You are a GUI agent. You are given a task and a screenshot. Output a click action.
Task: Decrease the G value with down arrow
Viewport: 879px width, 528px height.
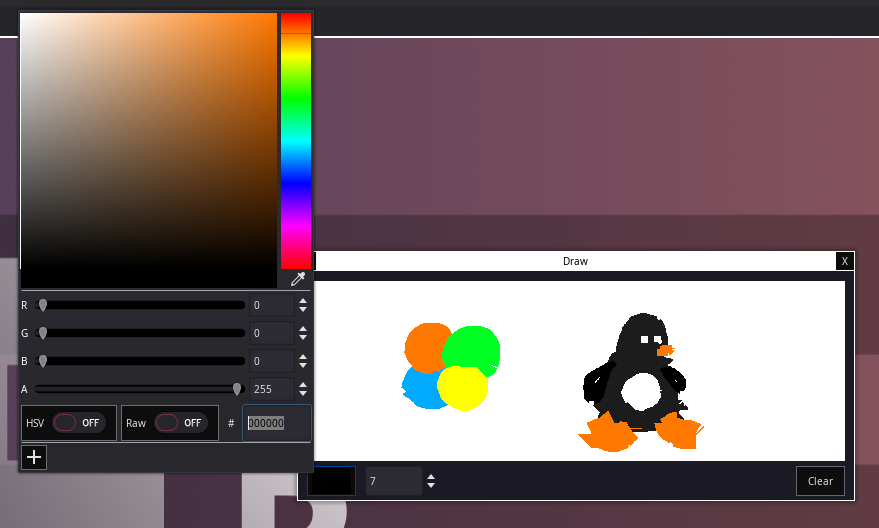click(303, 337)
